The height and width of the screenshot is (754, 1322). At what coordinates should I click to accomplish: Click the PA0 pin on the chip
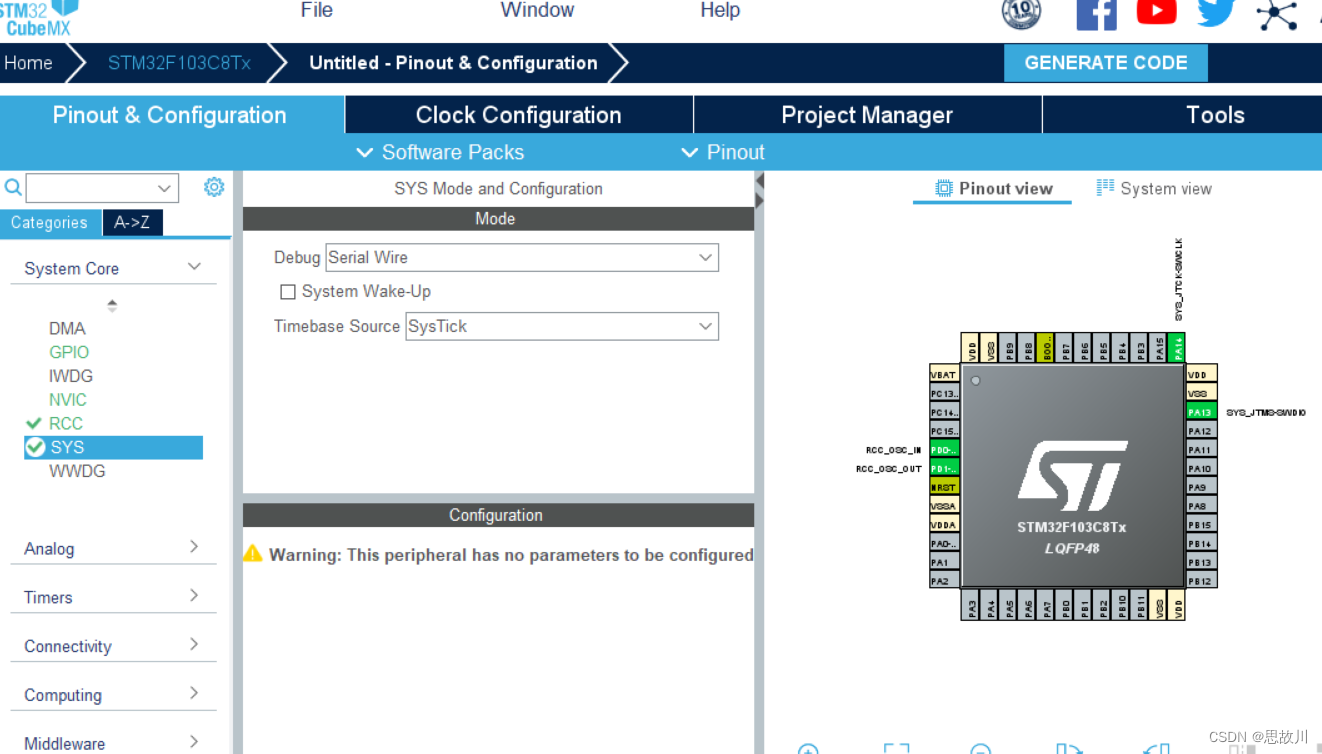(x=944, y=543)
